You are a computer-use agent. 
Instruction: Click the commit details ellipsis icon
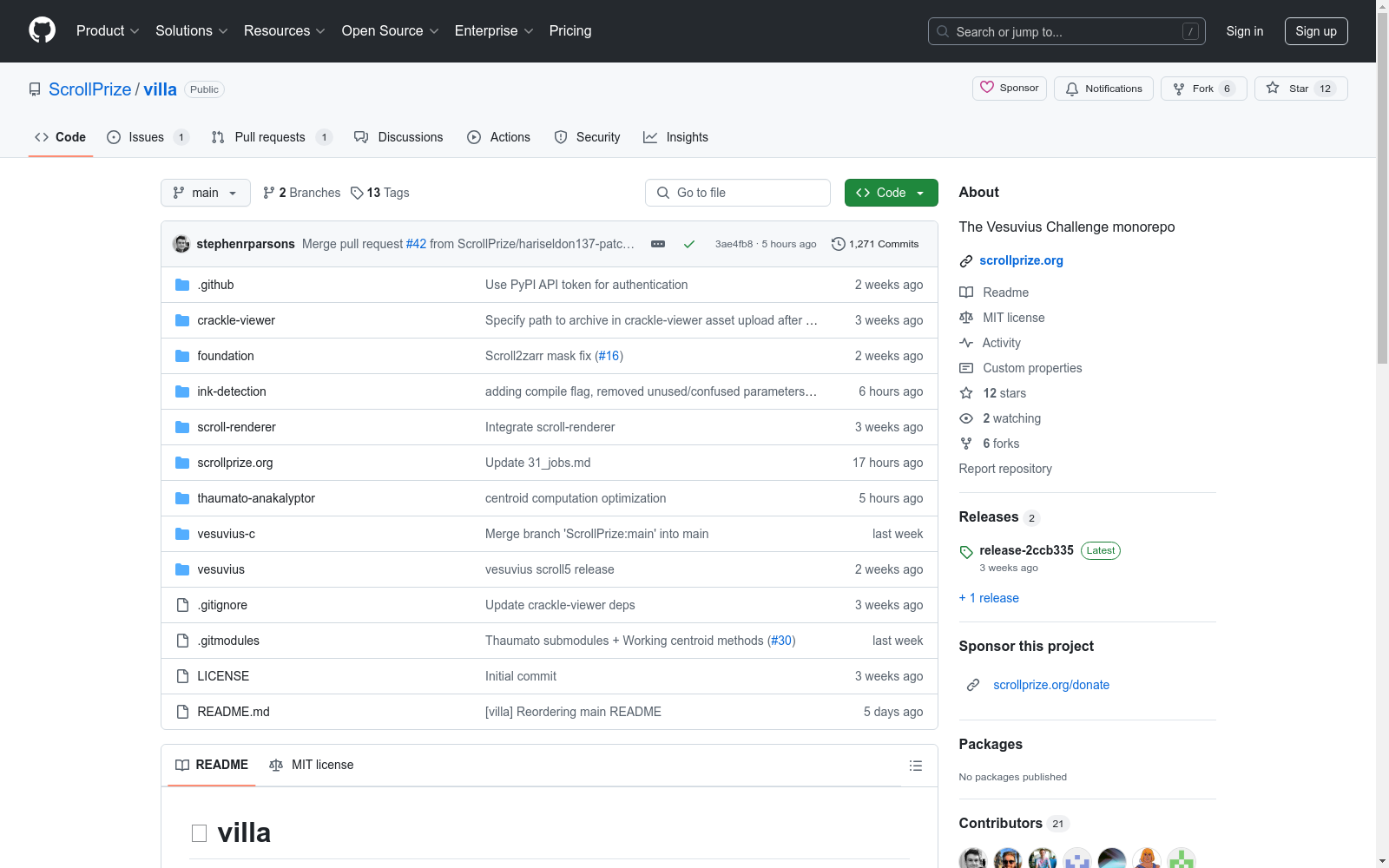click(x=658, y=244)
